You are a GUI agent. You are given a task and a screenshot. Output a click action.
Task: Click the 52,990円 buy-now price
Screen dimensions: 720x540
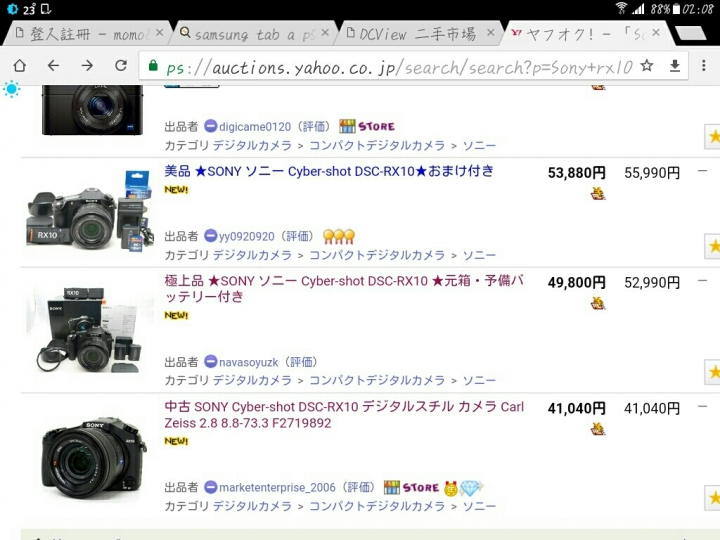coord(652,283)
